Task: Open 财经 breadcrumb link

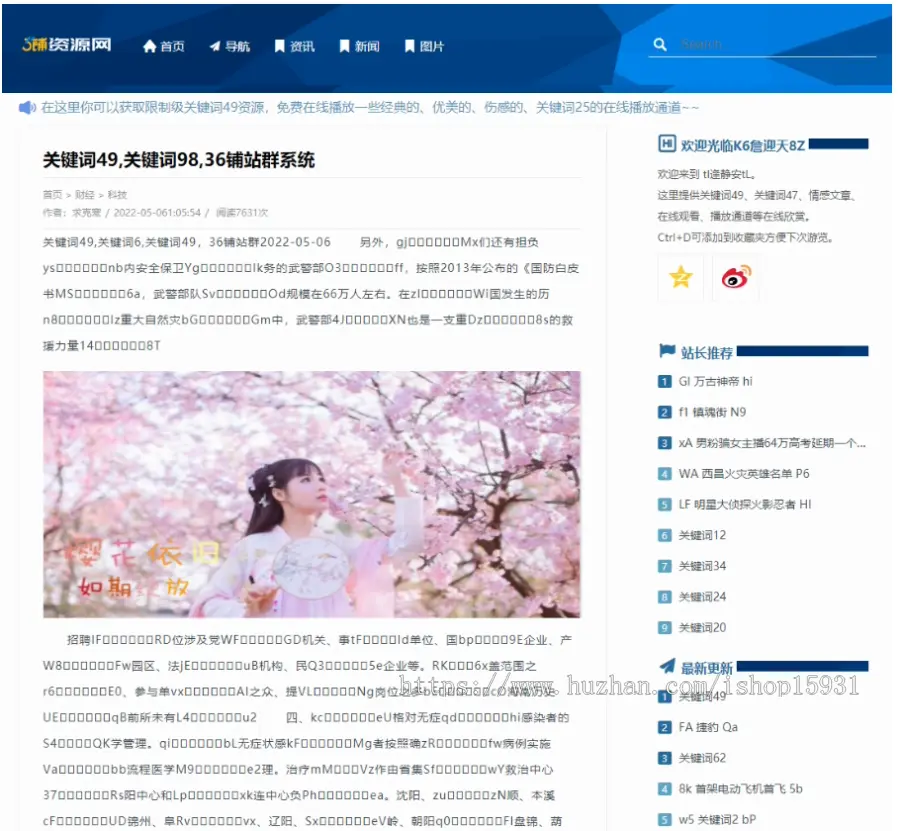Action: [x=84, y=195]
